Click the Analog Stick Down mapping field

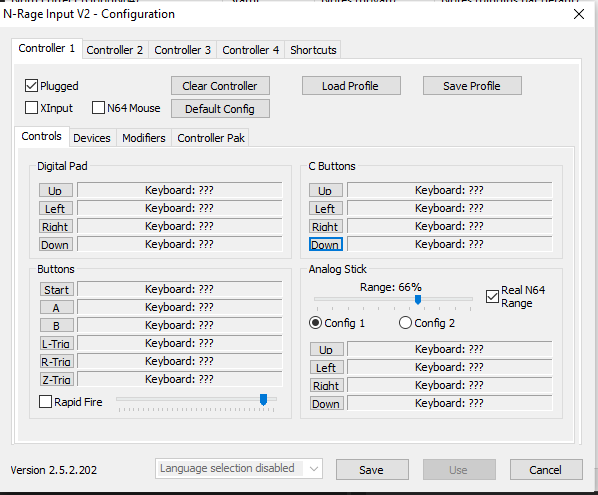tap(450, 403)
